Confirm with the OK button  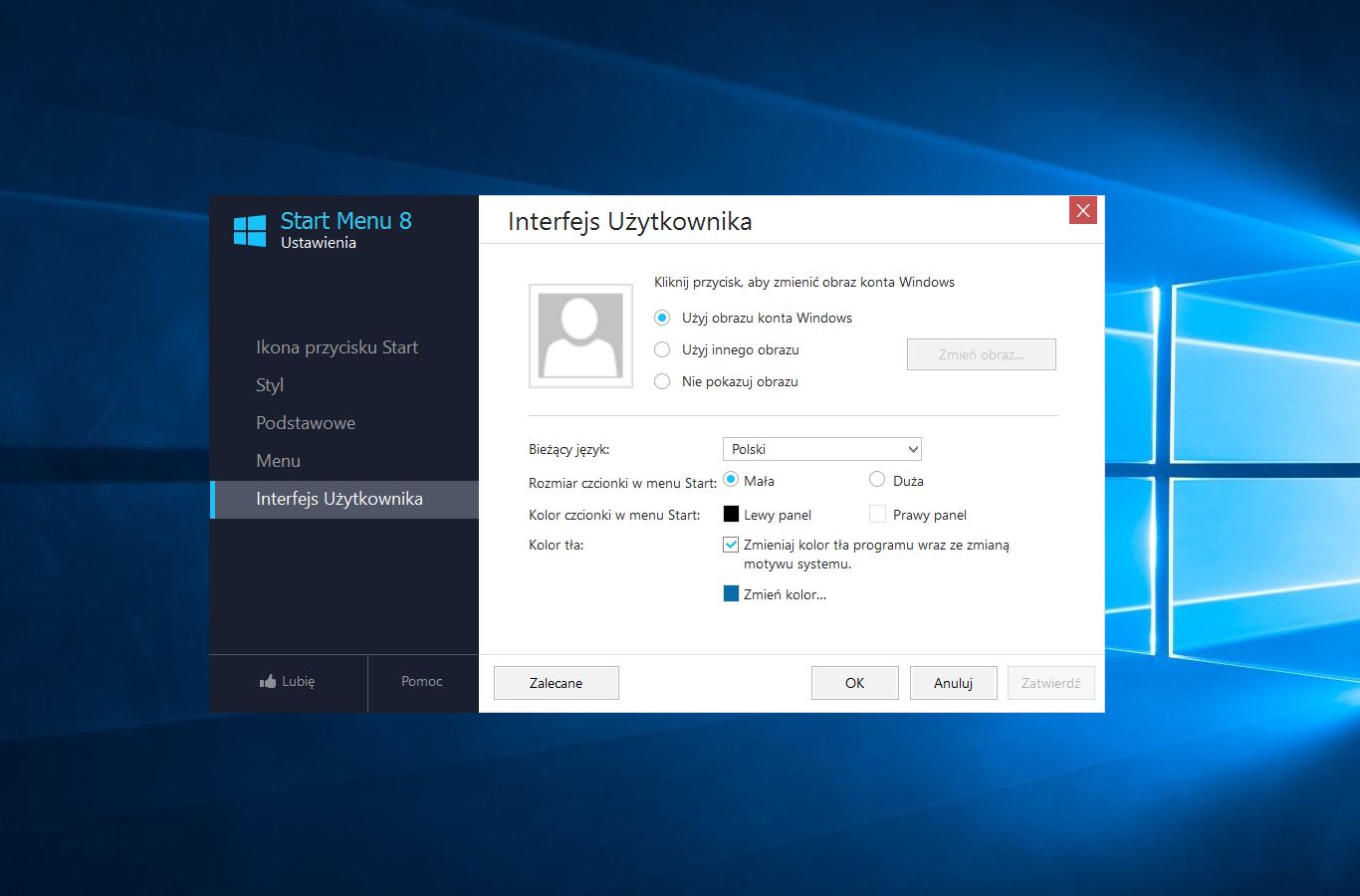(x=855, y=683)
